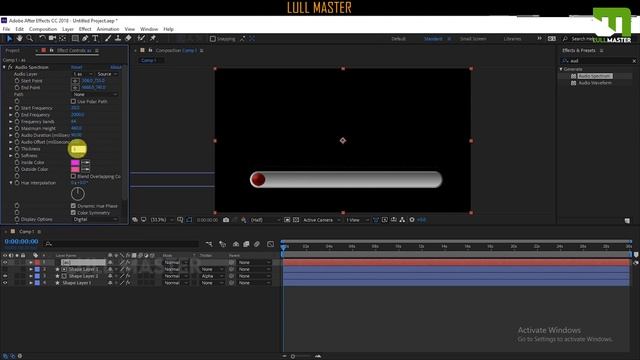Image resolution: width=640 pixels, height=360 pixels.
Task: Click the Frame Blending timeline switch
Action: [x=246, y=244]
